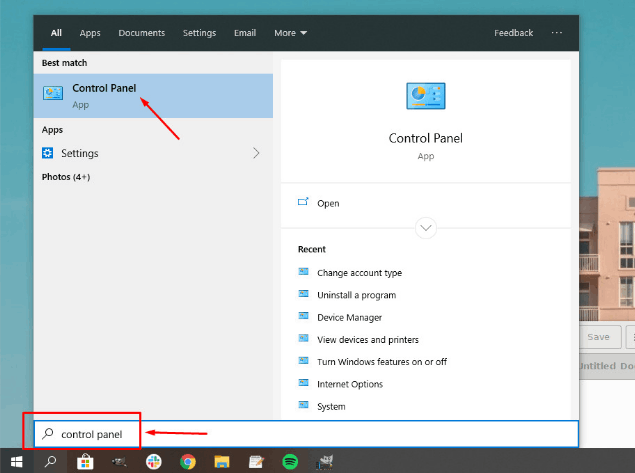
Task: Open Internet Options recent item
Action: point(350,384)
